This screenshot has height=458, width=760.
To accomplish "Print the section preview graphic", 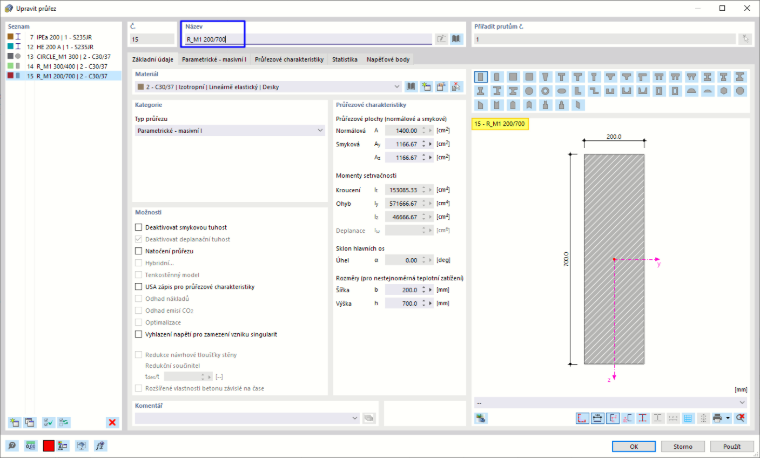I will point(717,418).
